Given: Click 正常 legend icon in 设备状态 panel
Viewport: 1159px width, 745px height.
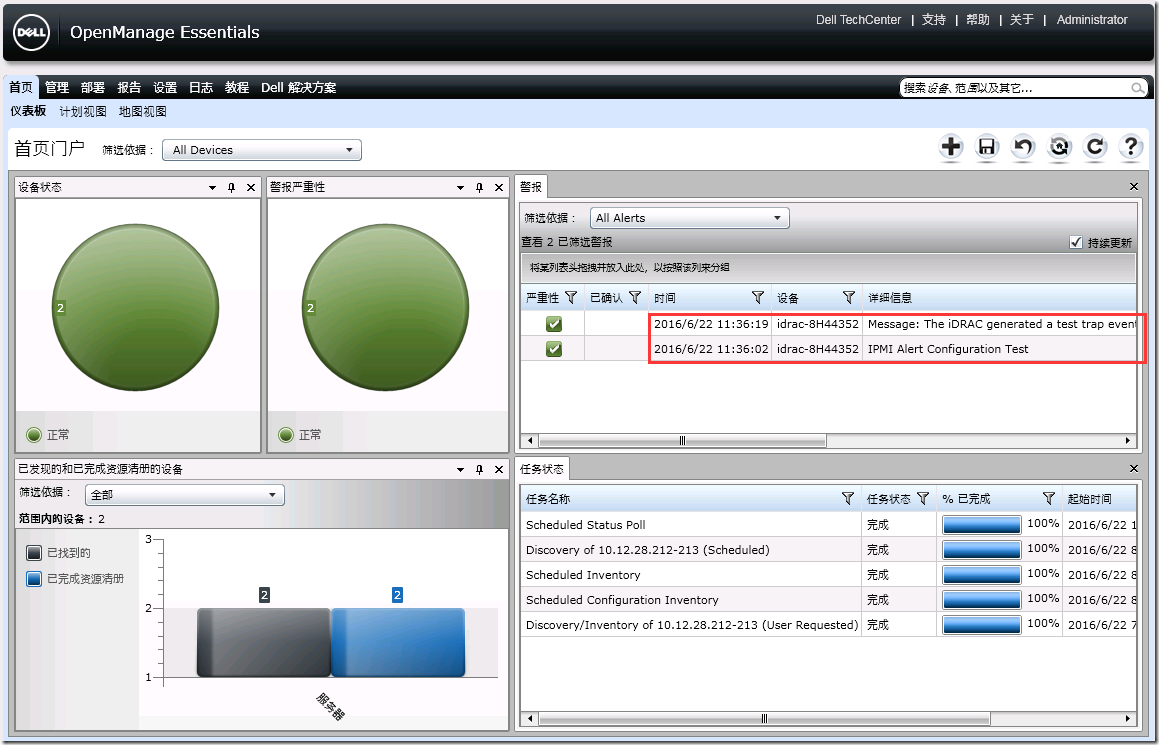Looking at the screenshot, I should tap(33, 435).
